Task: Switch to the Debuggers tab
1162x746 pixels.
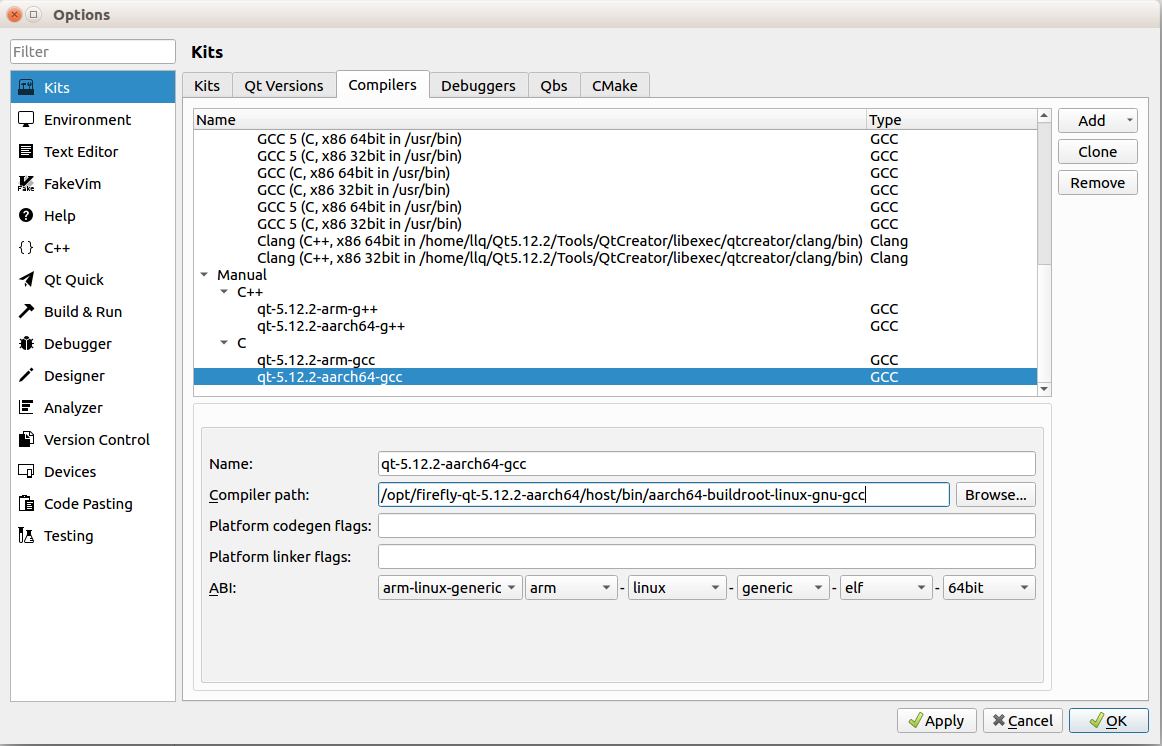Action: [478, 86]
